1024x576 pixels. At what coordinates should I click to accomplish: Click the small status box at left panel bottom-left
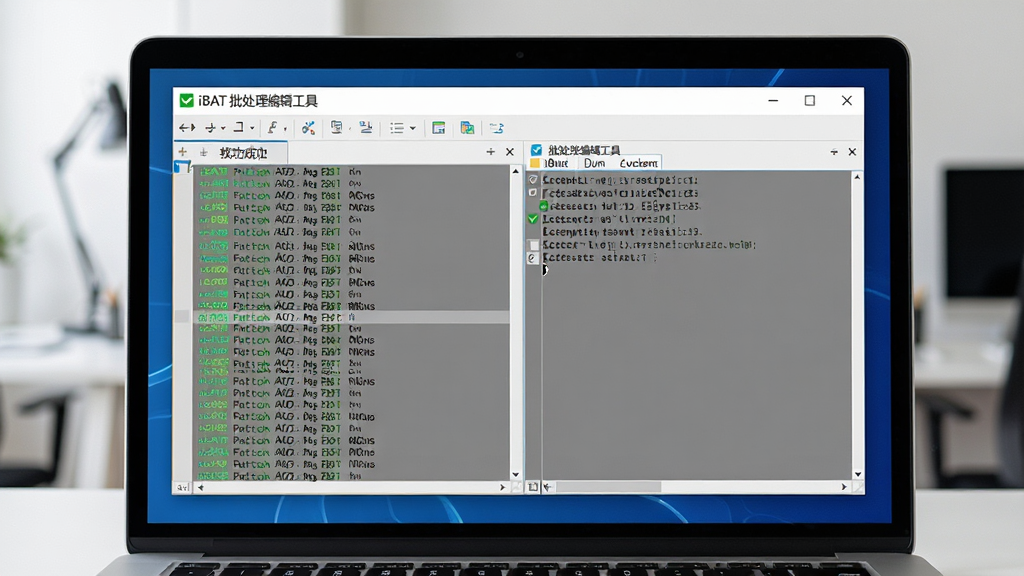click(182, 487)
